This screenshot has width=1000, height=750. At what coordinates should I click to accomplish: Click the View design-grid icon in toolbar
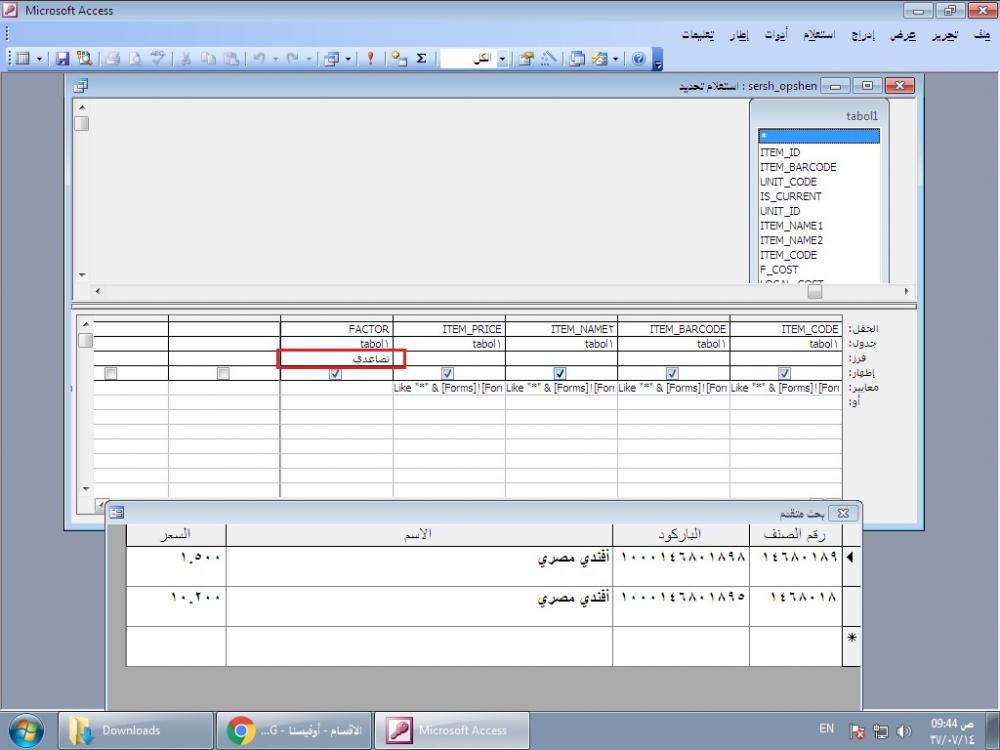tap(23, 59)
